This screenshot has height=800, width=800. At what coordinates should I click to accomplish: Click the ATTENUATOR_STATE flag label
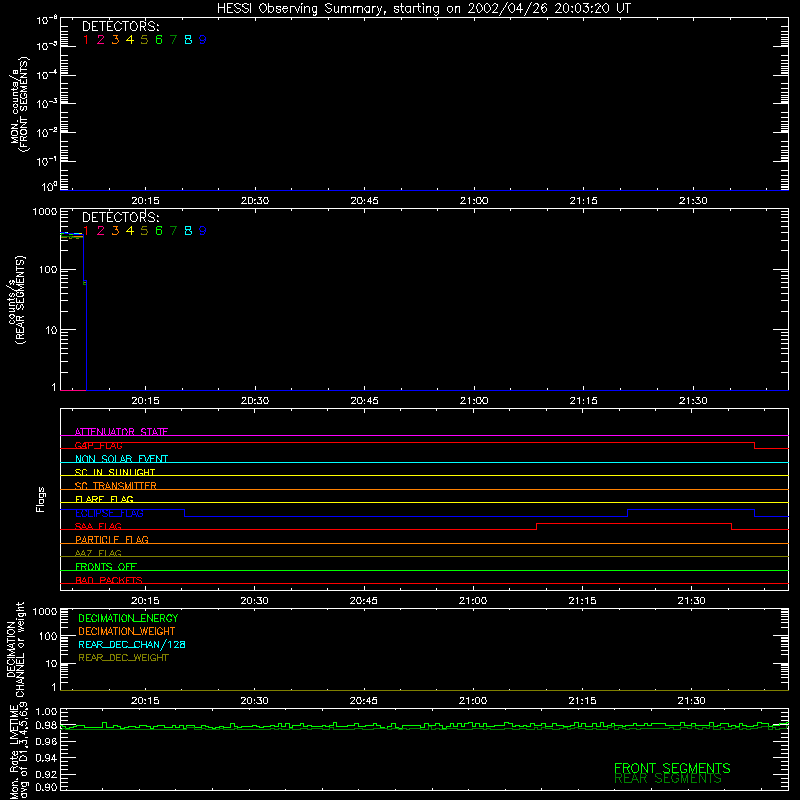point(121,432)
